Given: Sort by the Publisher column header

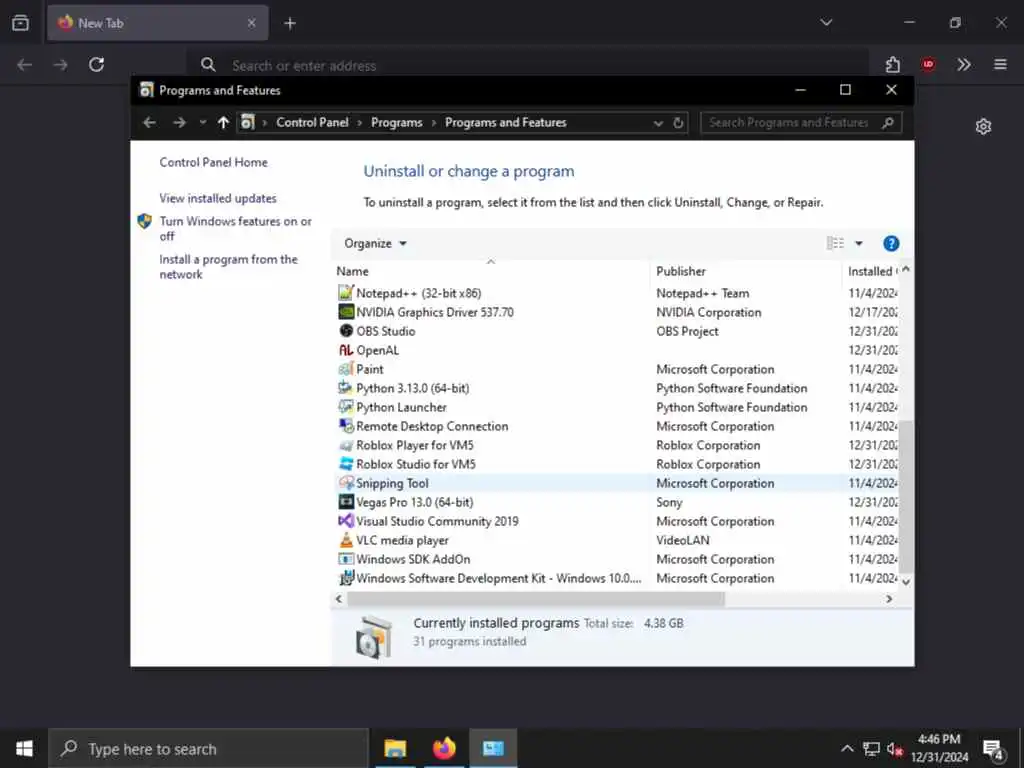Looking at the screenshot, I should click(746, 271).
